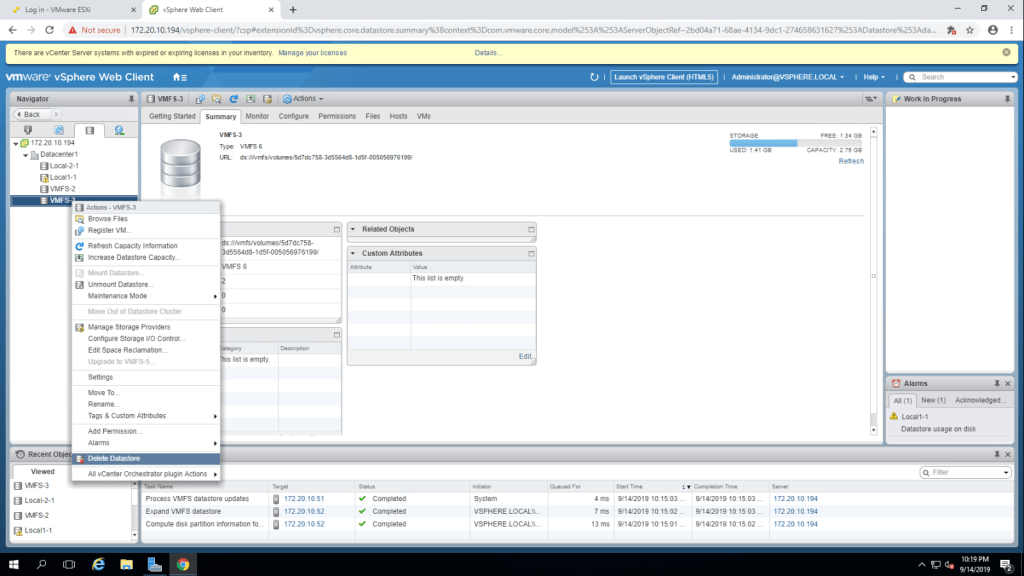
Task: Collapse the Related Objects panel
Action: pos(353,229)
